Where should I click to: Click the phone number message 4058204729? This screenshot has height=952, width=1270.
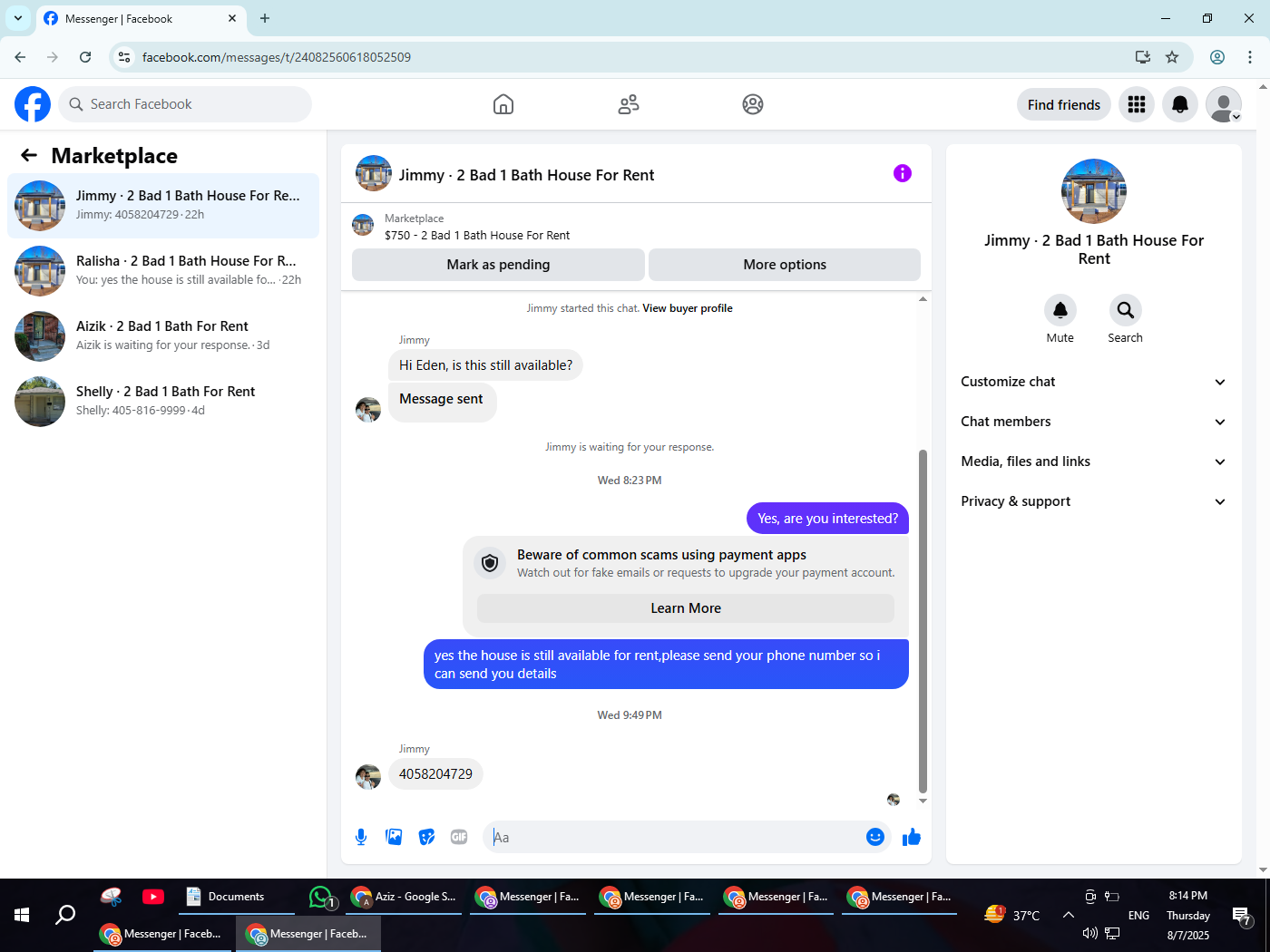435,774
